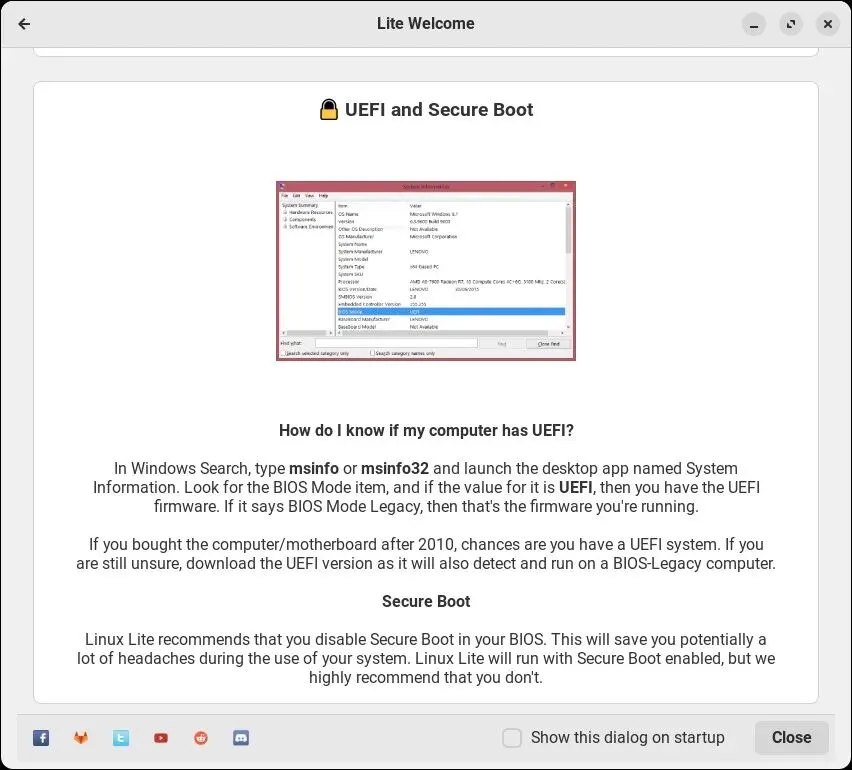The image size is (852, 770).
Task: Click the 'Lite Welcome' window title
Action: (x=425, y=23)
